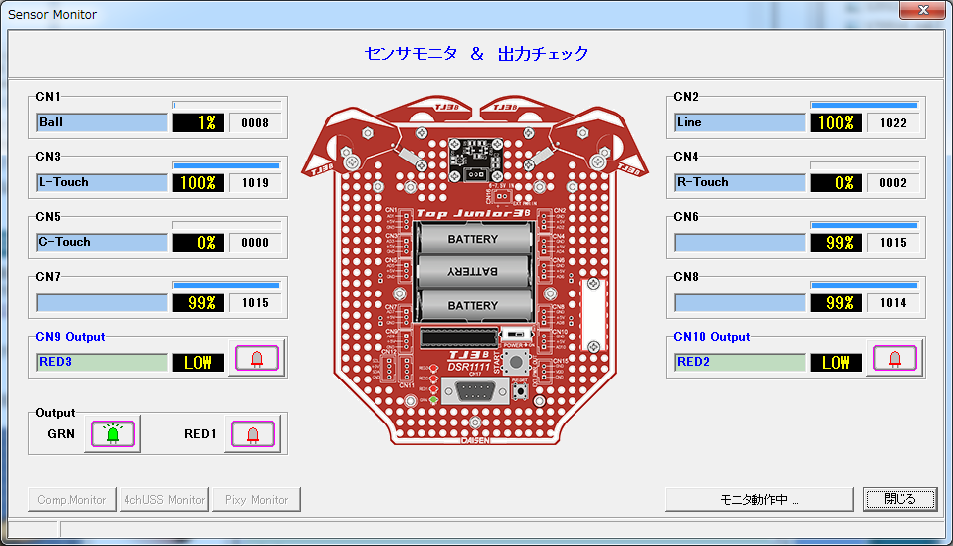The width and height of the screenshot is (953, 546).
Task: Click the right TJ3B motor on the board
Action: [x=599, y=143]
